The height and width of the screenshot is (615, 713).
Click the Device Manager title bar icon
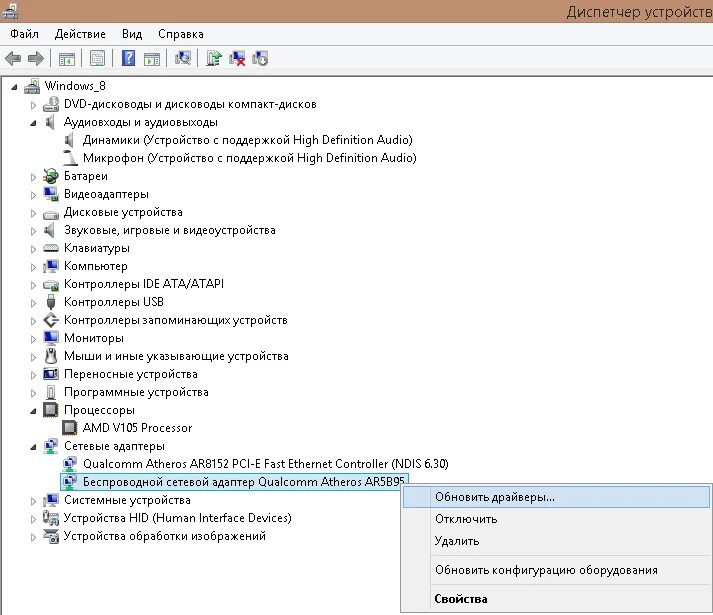(x=9, y=11)
